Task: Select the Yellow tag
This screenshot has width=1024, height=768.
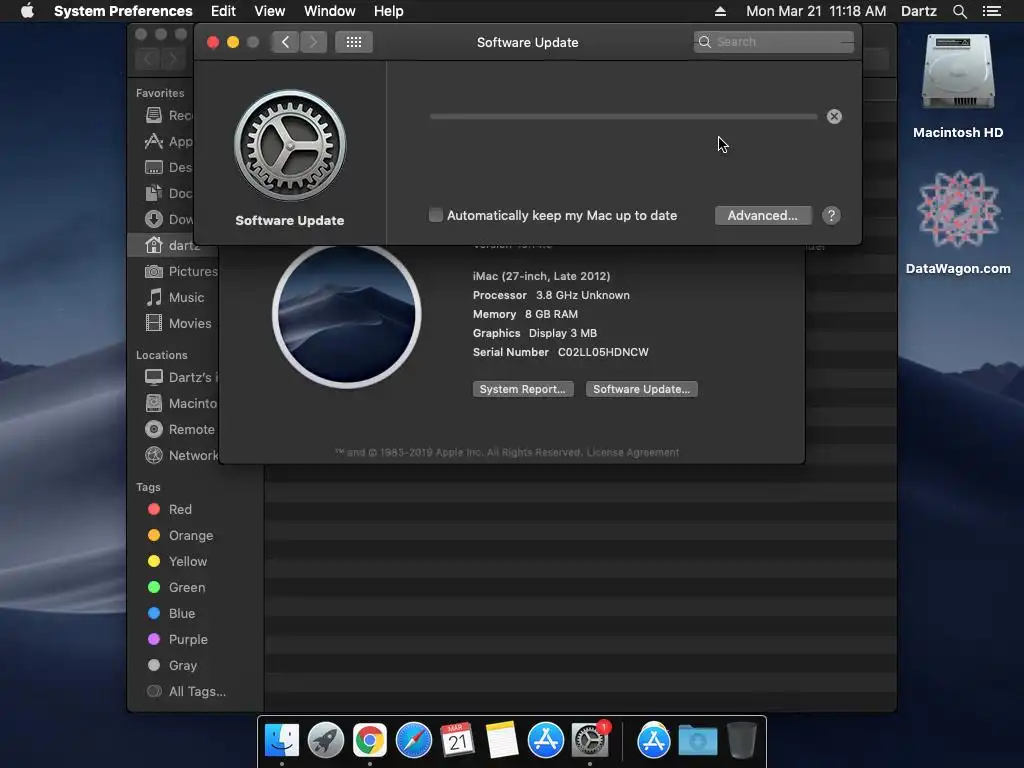Action: pos(177,562)
